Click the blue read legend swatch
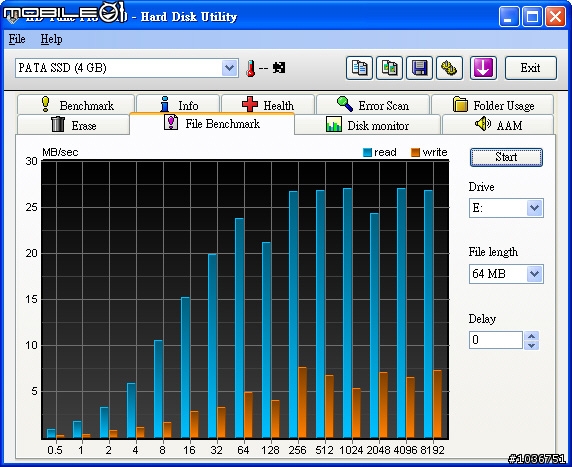This screenshot has width=572, height=467. [x=367, y=153]
